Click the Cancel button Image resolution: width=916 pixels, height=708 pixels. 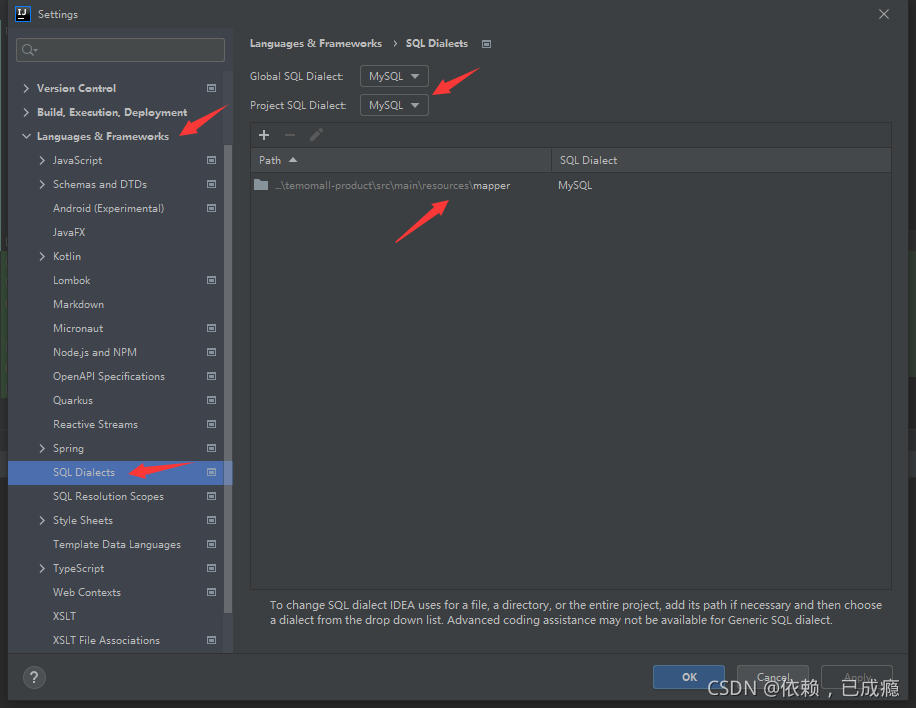coord(773,677)
